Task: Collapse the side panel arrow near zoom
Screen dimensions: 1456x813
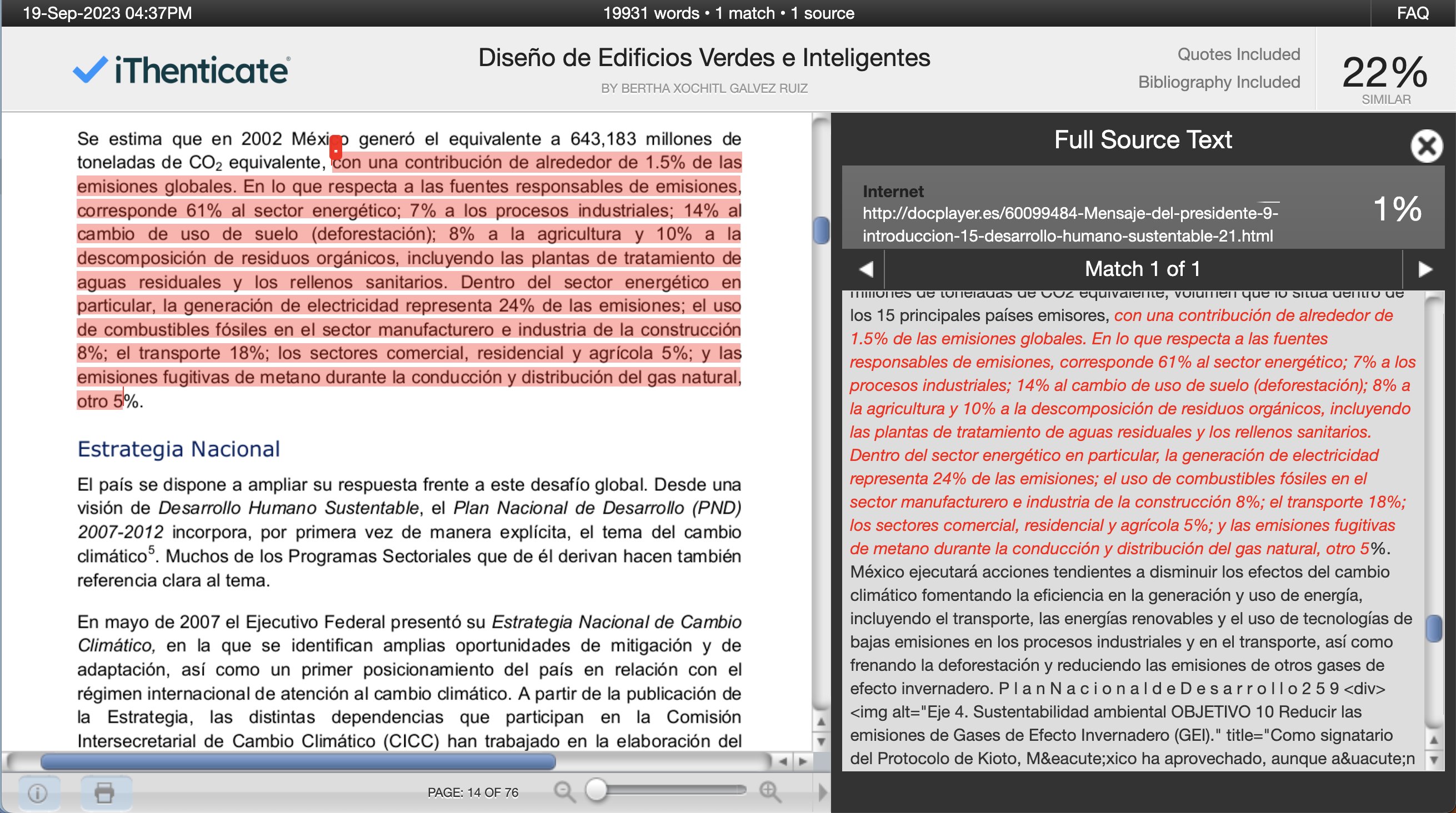Action: (x=822, y=792)
